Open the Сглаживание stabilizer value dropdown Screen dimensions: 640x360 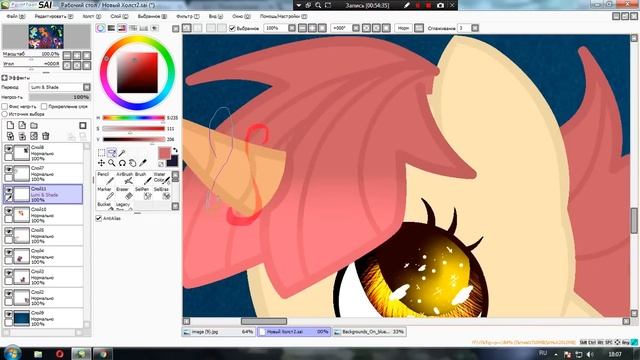[x=475, y=28]
